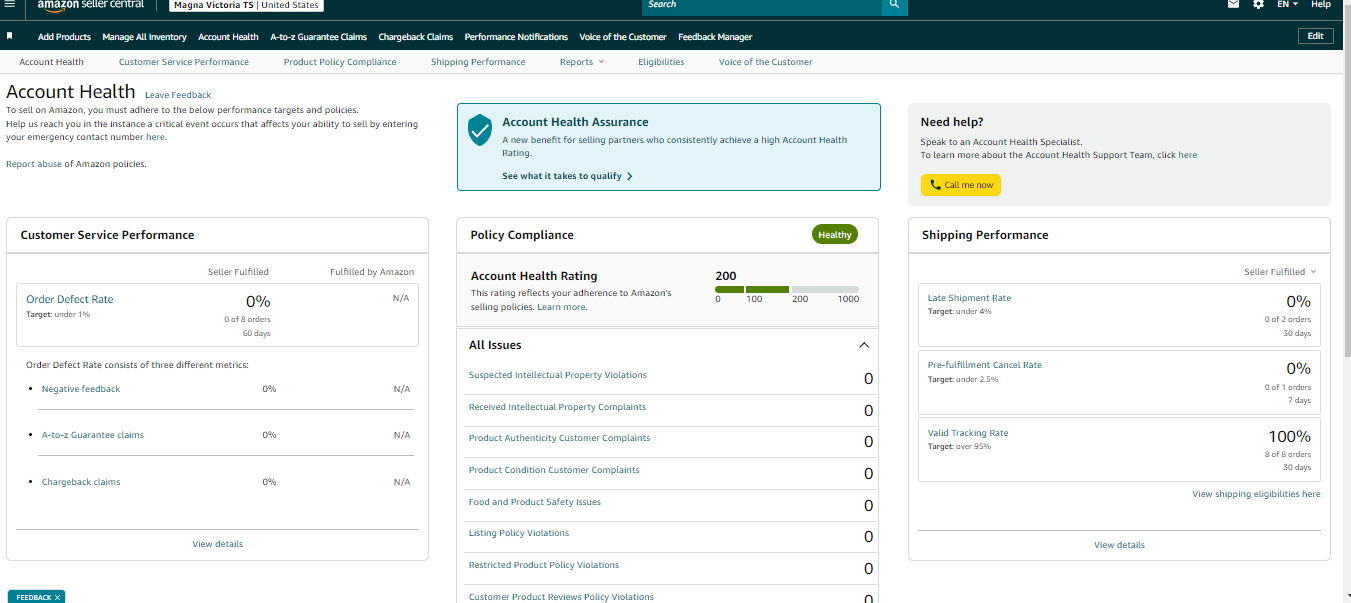
Task: Switch account via Magna Victoria TS selector
Action: tap(246, 5)
